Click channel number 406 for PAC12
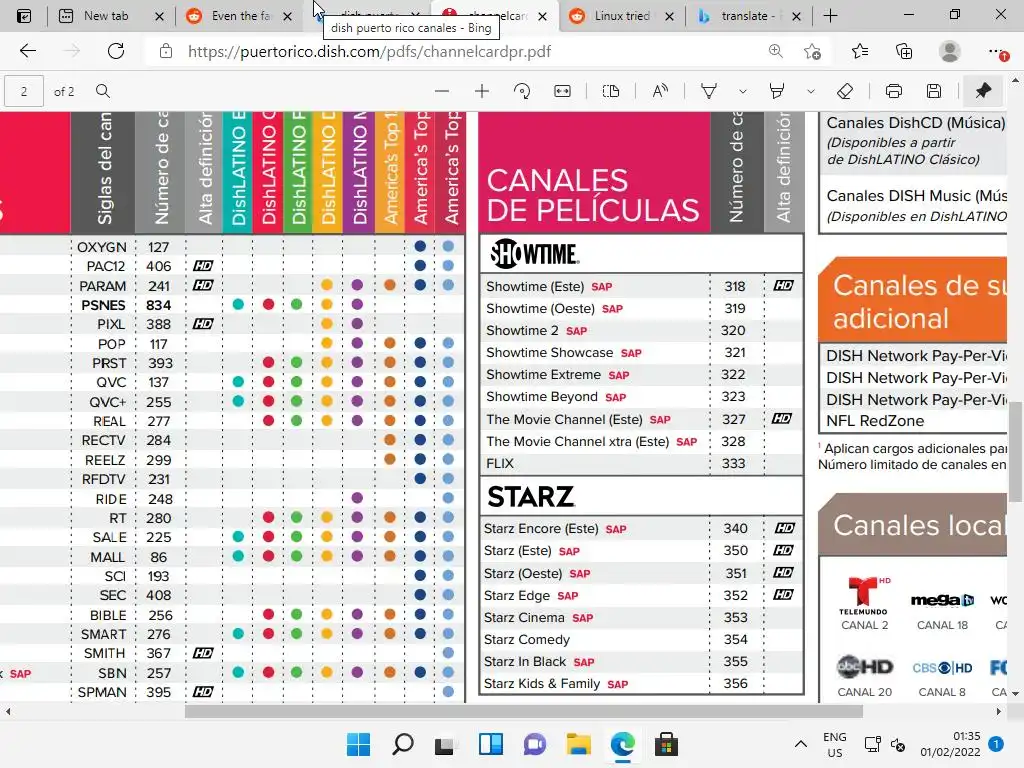This screenshot has height=768, width=1024. [159, 266]
